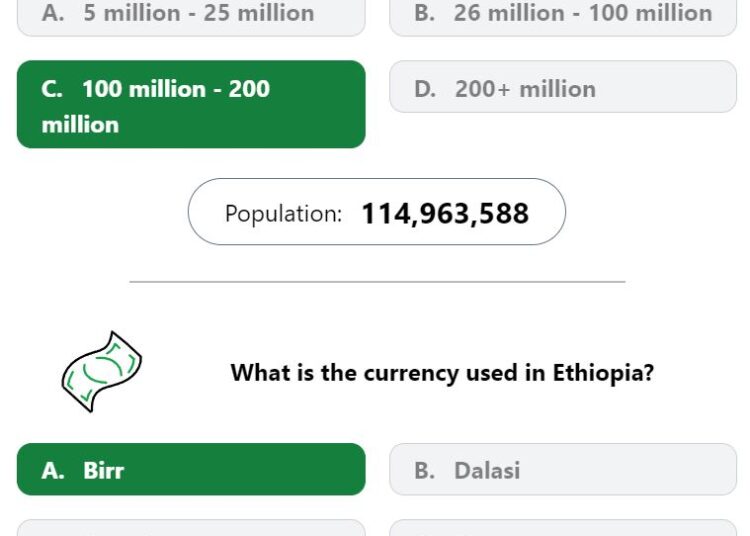
Task: Click the population figure 114,963,588
Action: (445, 213)
